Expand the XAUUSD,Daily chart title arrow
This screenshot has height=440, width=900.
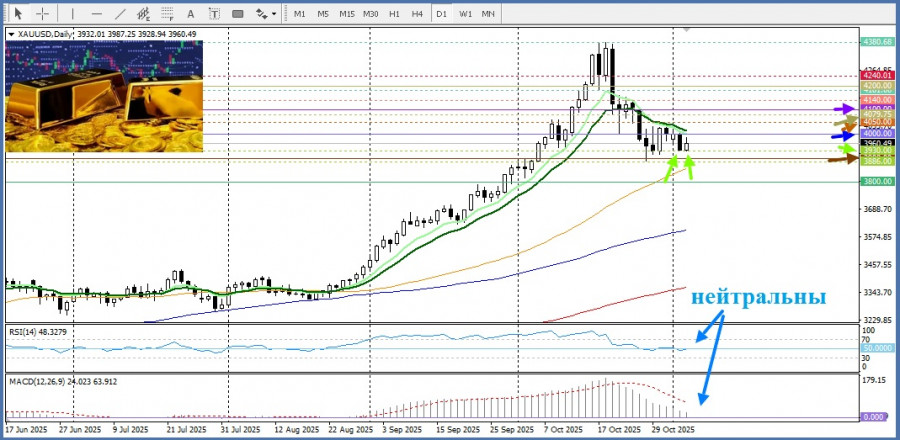11,34
